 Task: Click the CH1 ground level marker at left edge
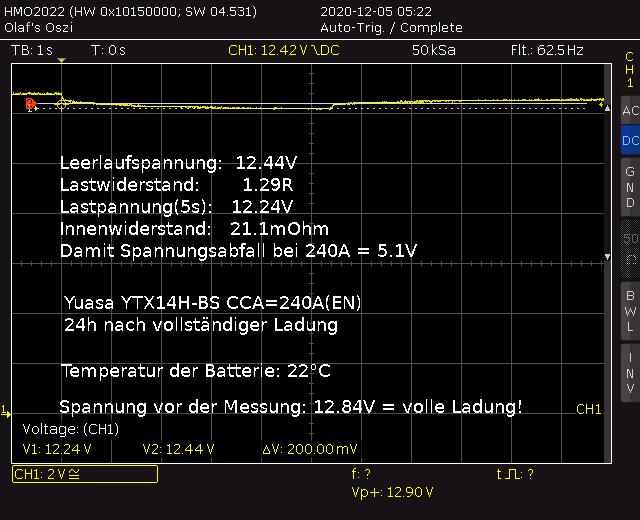point(4,411)
